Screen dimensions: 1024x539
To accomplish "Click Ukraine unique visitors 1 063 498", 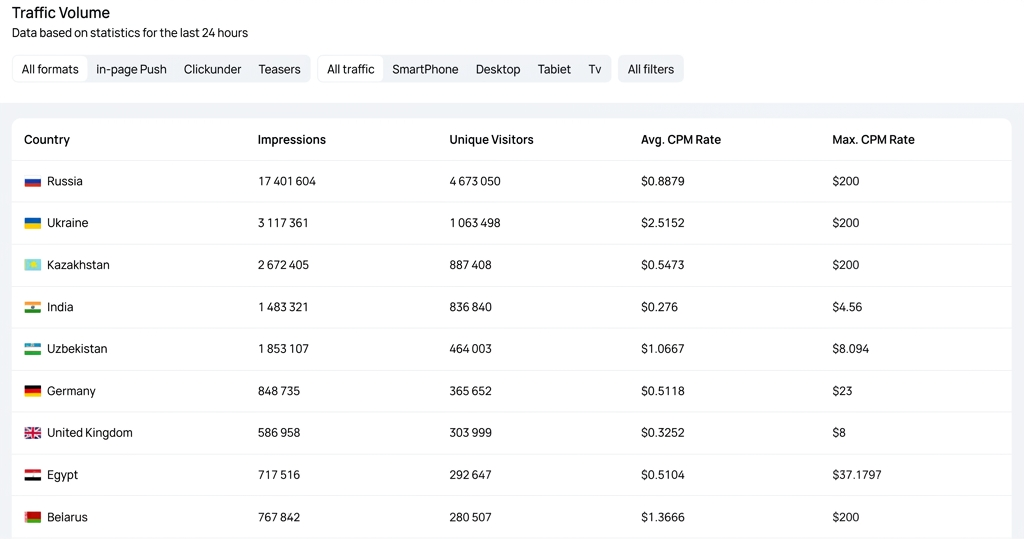I will [475, 223].
